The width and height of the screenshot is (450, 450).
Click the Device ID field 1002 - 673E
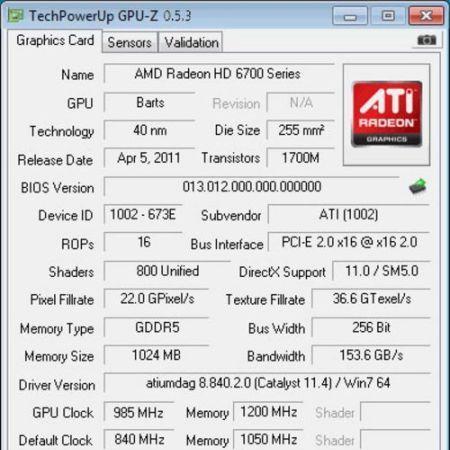coord(143,214)
